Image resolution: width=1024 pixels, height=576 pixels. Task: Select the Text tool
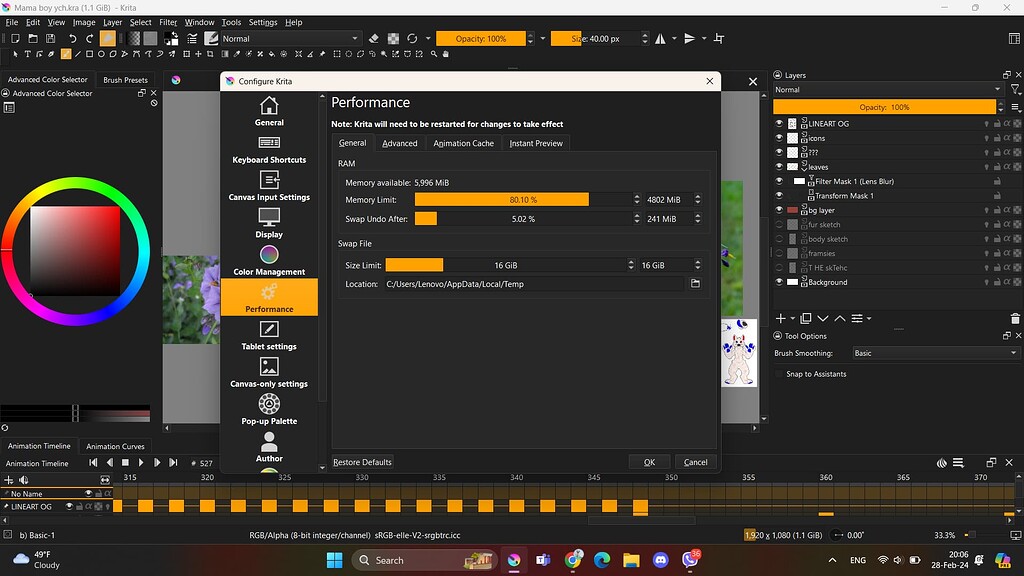(x=27, y=54)
